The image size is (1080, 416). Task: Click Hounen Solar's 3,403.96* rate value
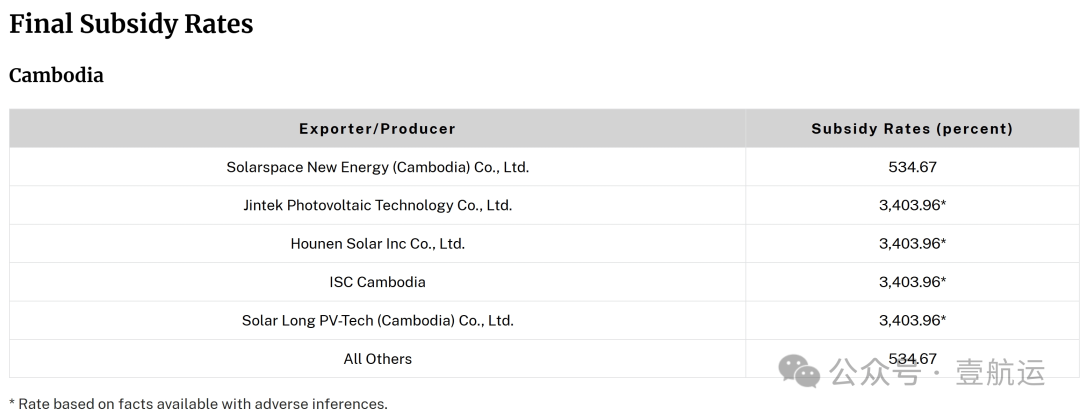[x=911, y=243]
